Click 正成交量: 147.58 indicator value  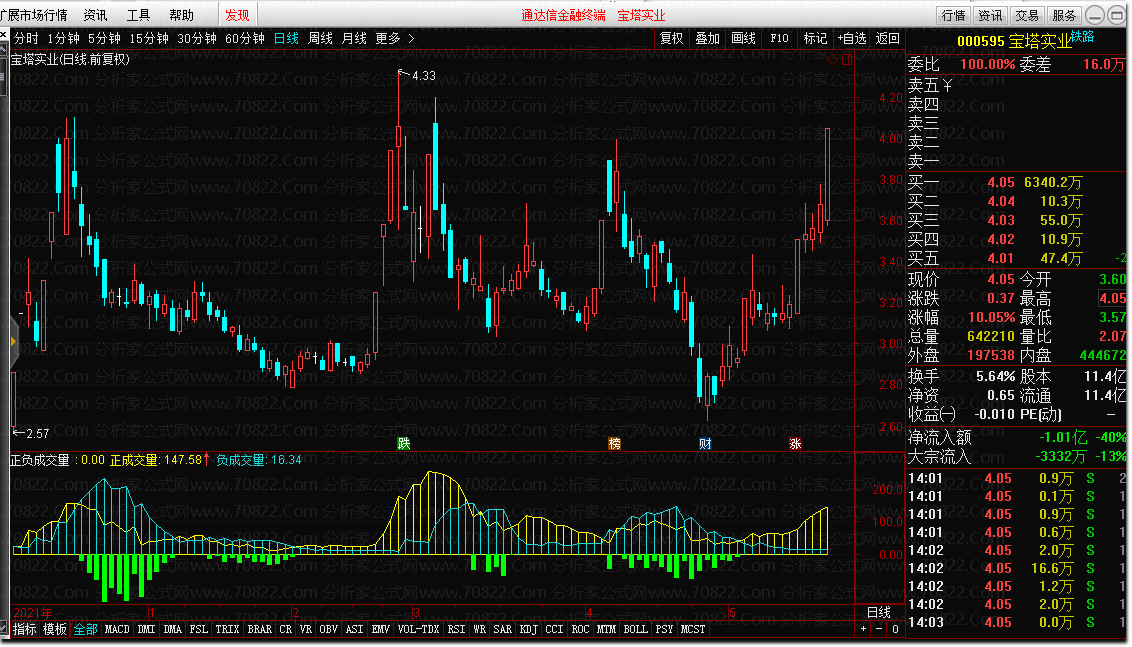pyautogui.click(x=155, y=460)
